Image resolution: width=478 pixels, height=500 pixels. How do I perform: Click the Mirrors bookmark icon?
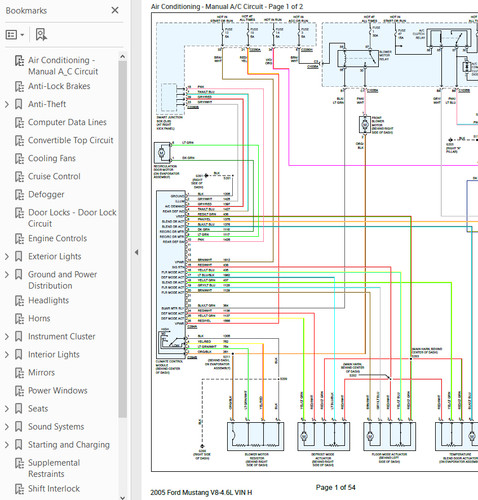[x=19, y=373]
